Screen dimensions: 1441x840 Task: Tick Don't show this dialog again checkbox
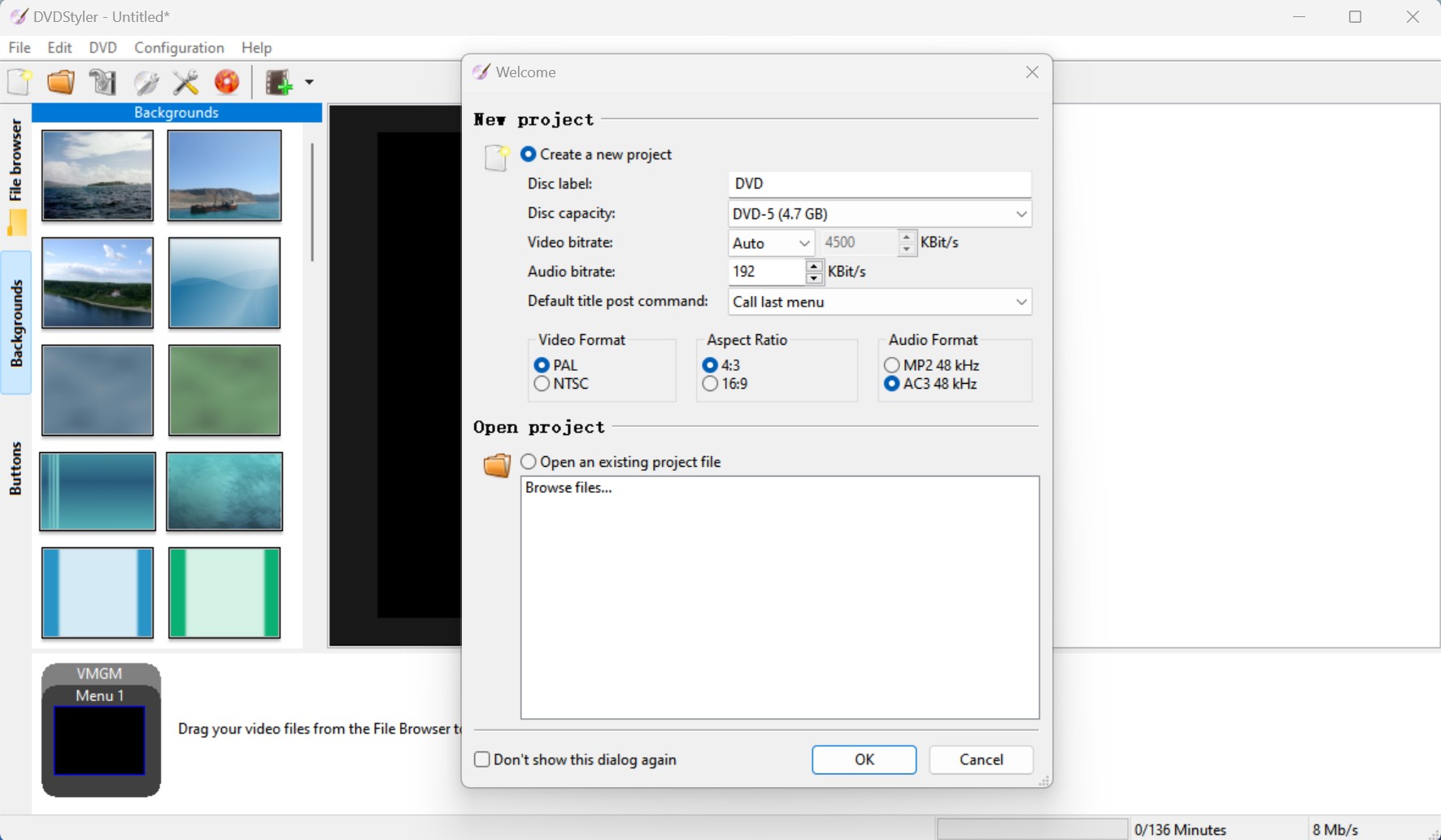coord(482,759)
